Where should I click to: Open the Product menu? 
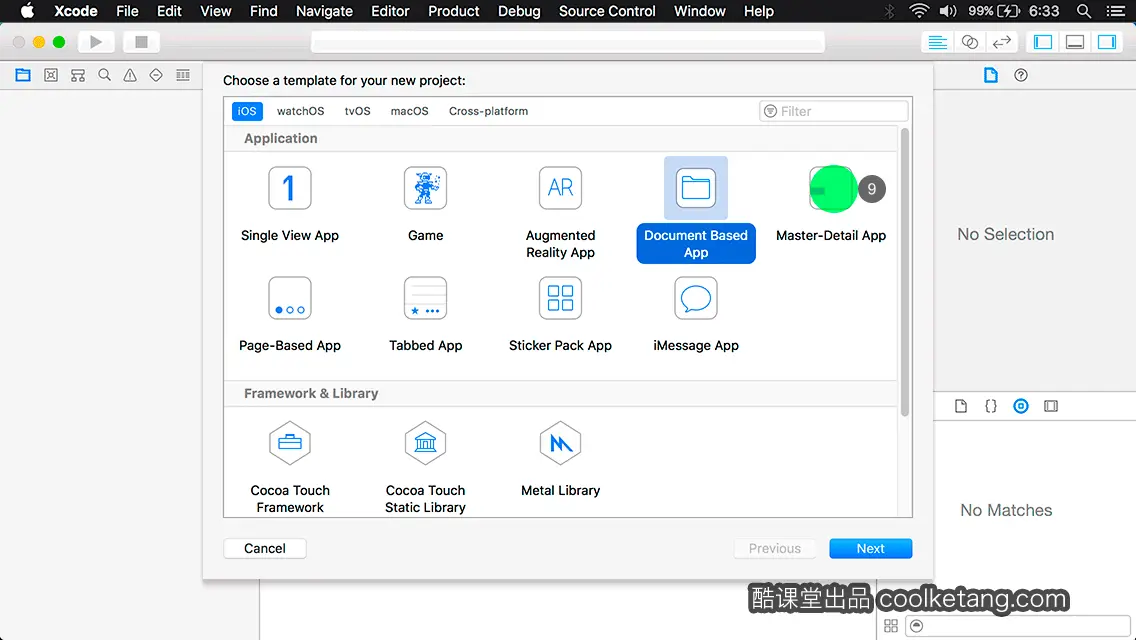pyautogui.click(x=454, y=11)
